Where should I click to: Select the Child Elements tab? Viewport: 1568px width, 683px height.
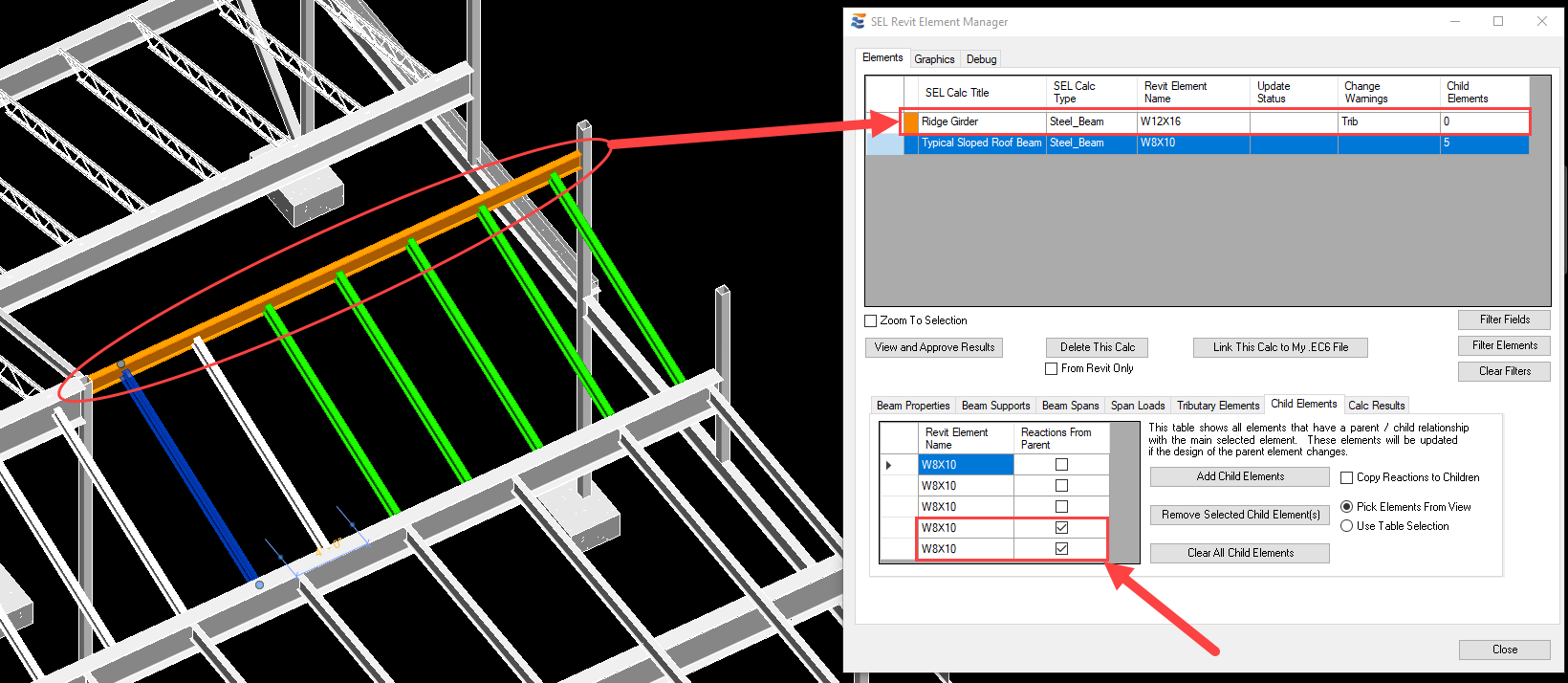[1304, 404]
